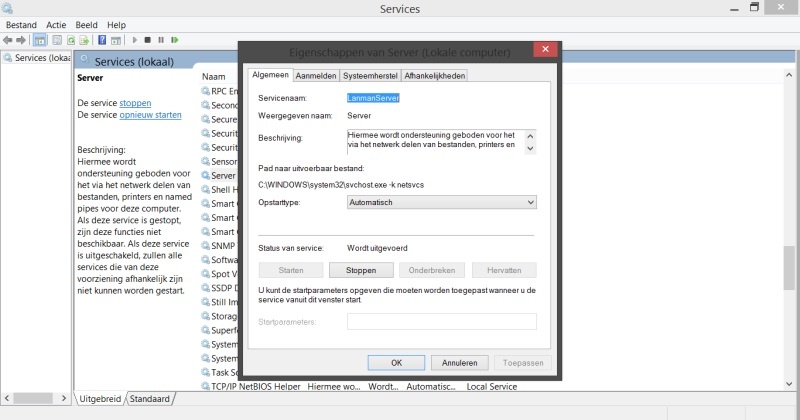Screen dimensions: 800x420
Task: Open the Bestand menu
Action: (x=21, y=24)
